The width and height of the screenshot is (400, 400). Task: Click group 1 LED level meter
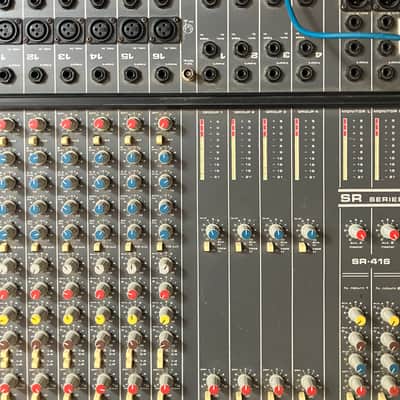[202, 150]
